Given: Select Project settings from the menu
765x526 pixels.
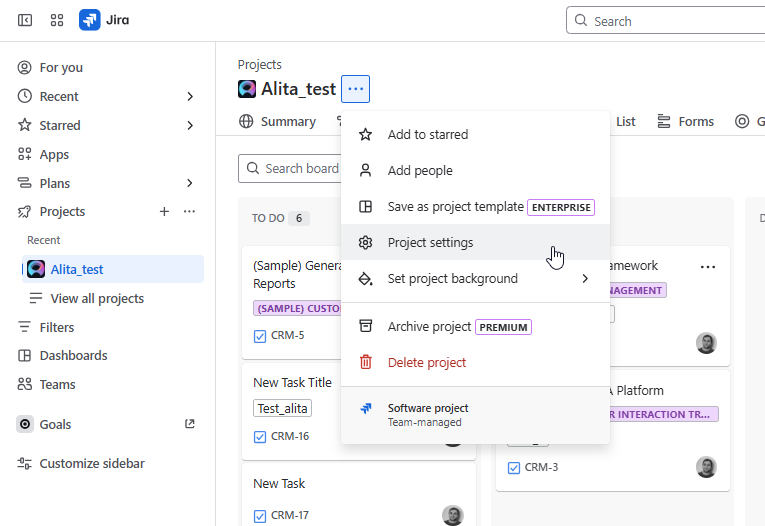Looking at the screenshot, I should 430,243.
